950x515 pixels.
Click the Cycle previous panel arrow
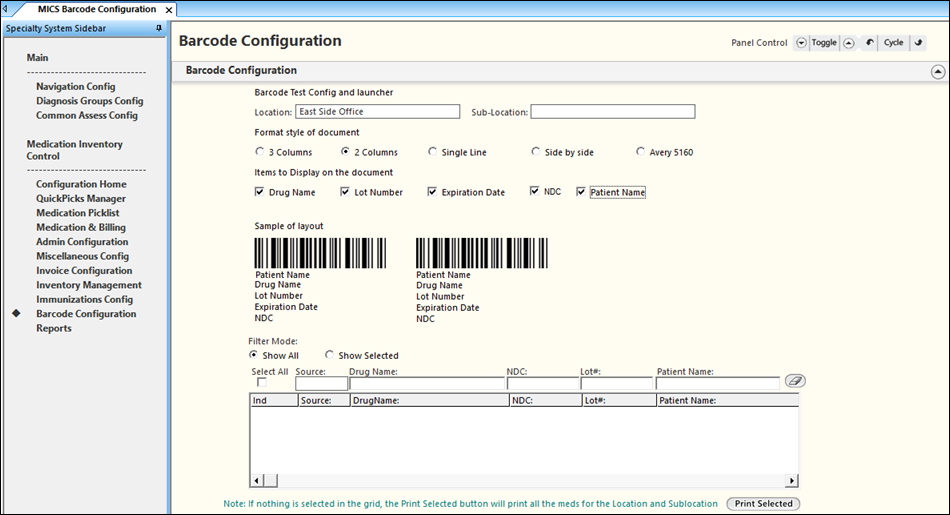(x=869, y=42)
